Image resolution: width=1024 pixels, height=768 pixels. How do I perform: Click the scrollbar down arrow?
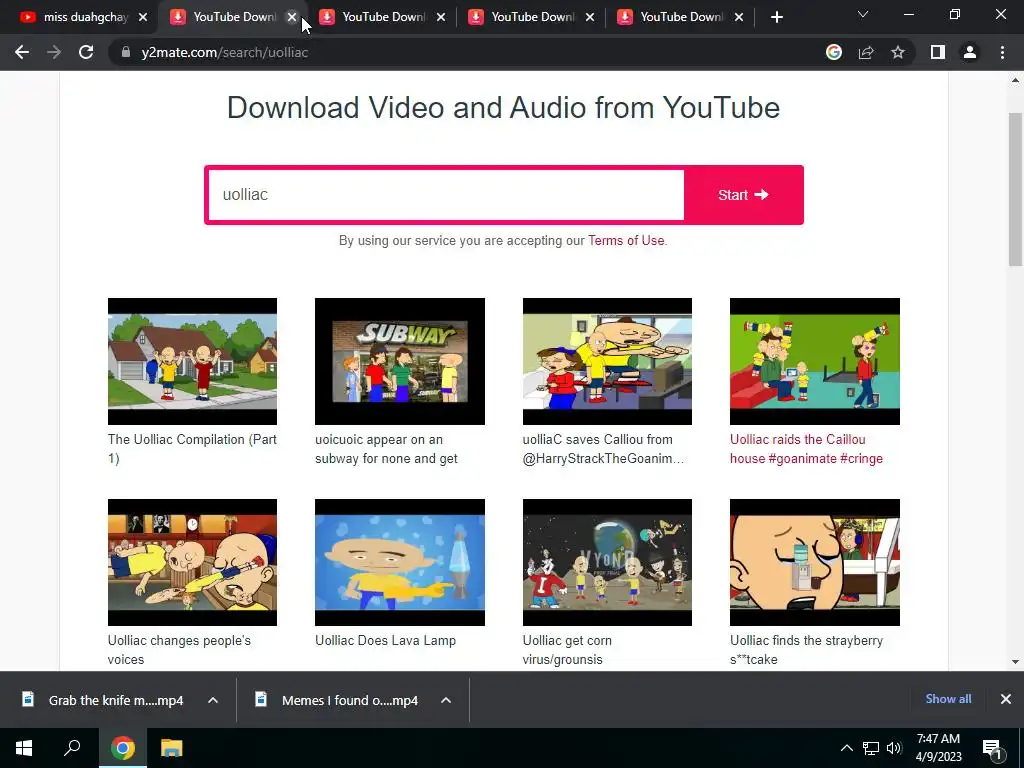(x=1016, y=662)
